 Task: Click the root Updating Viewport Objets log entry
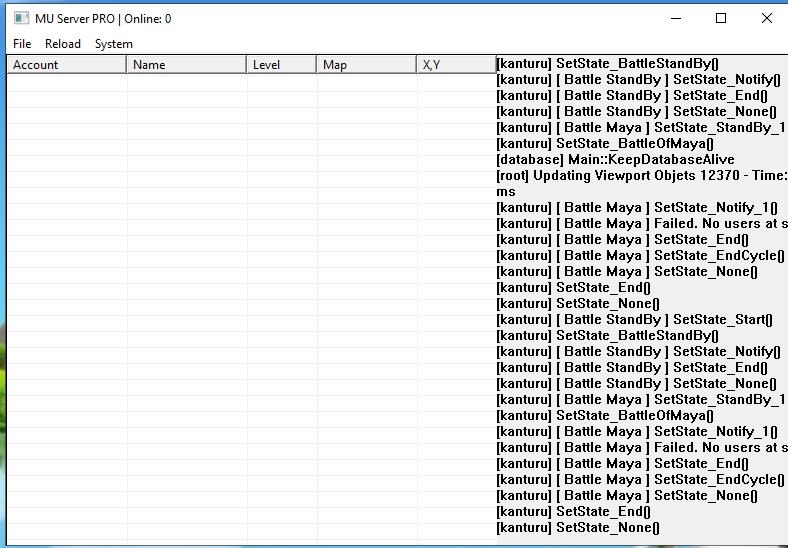point(641,176)
